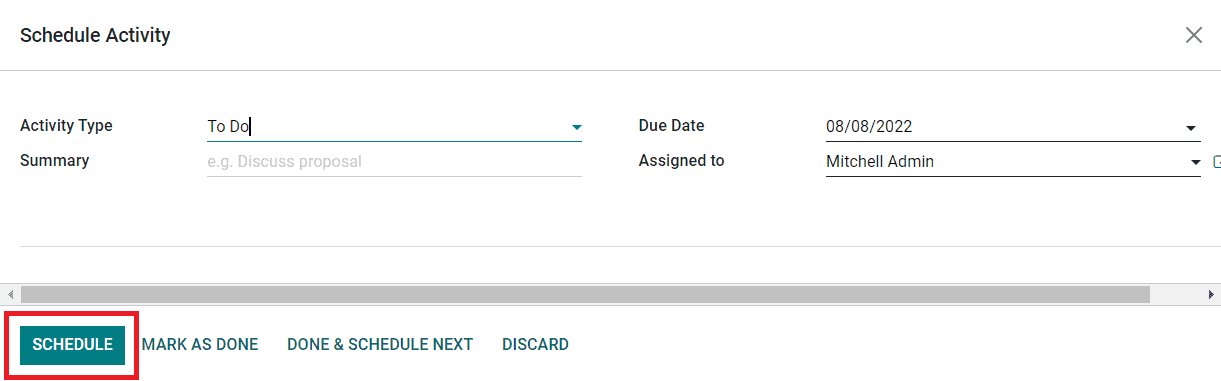
Task: Click the Activity Type label
Action: click(x=66, y=126)
